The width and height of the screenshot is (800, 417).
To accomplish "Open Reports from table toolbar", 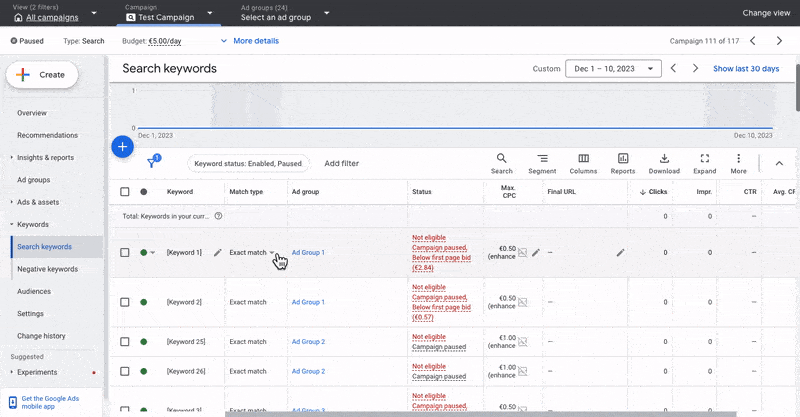I will pyautogui.click(x=623, y=163).
